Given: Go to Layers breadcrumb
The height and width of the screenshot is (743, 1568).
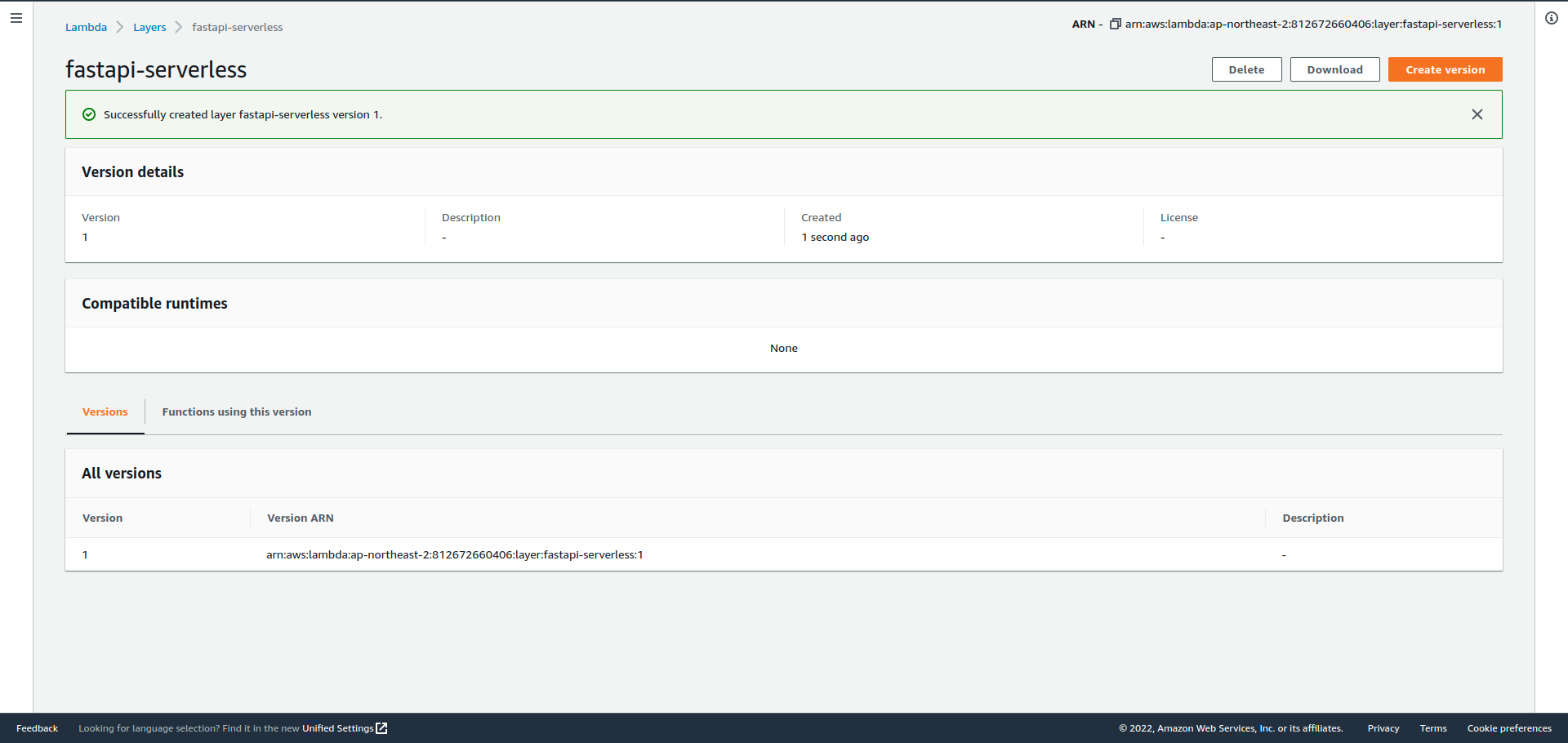Looking at the screenshot, I should pos(149,27).
